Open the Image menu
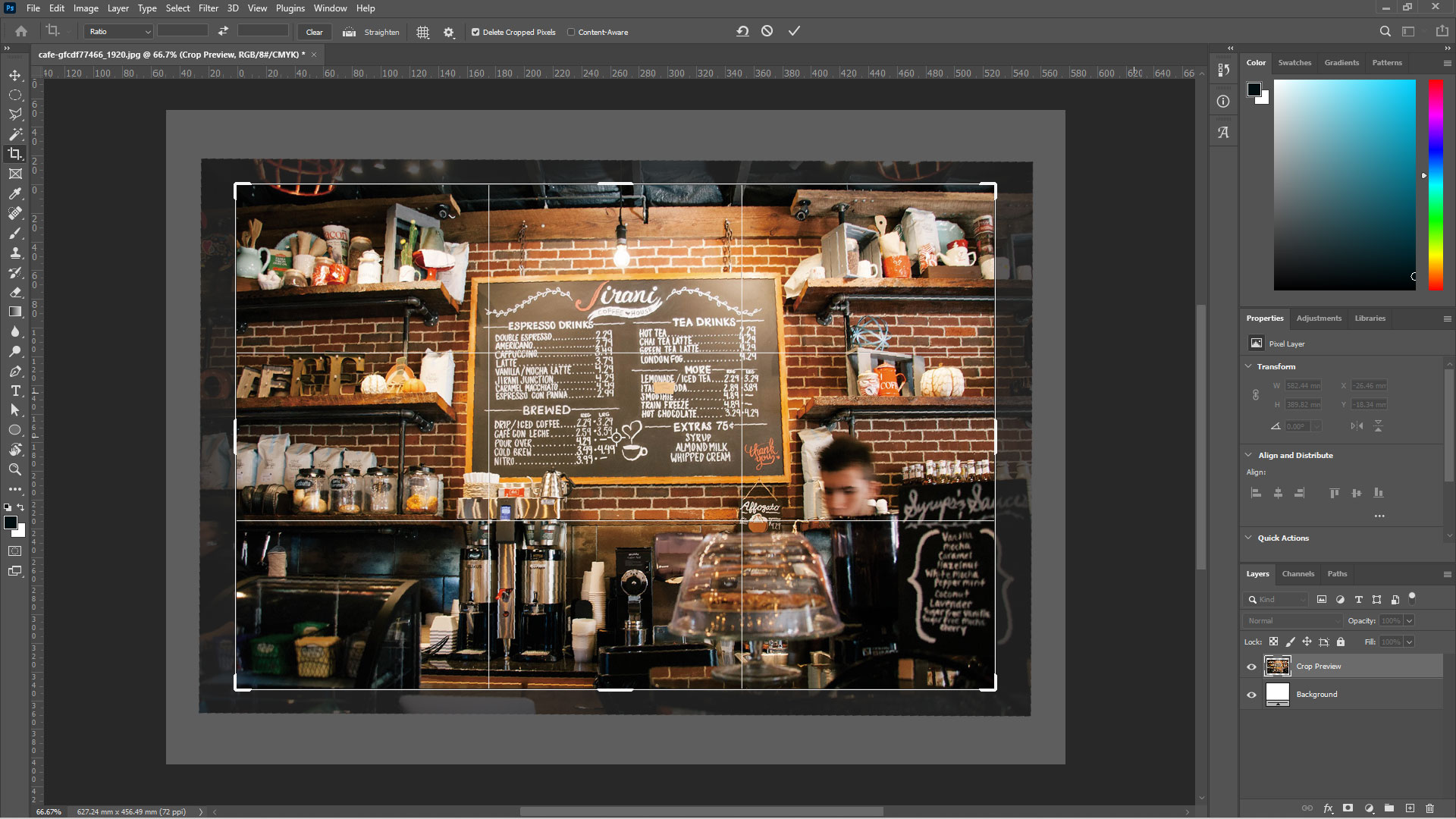The width and height of the screenshot is (1456, 819). click(x=86, y=8)
